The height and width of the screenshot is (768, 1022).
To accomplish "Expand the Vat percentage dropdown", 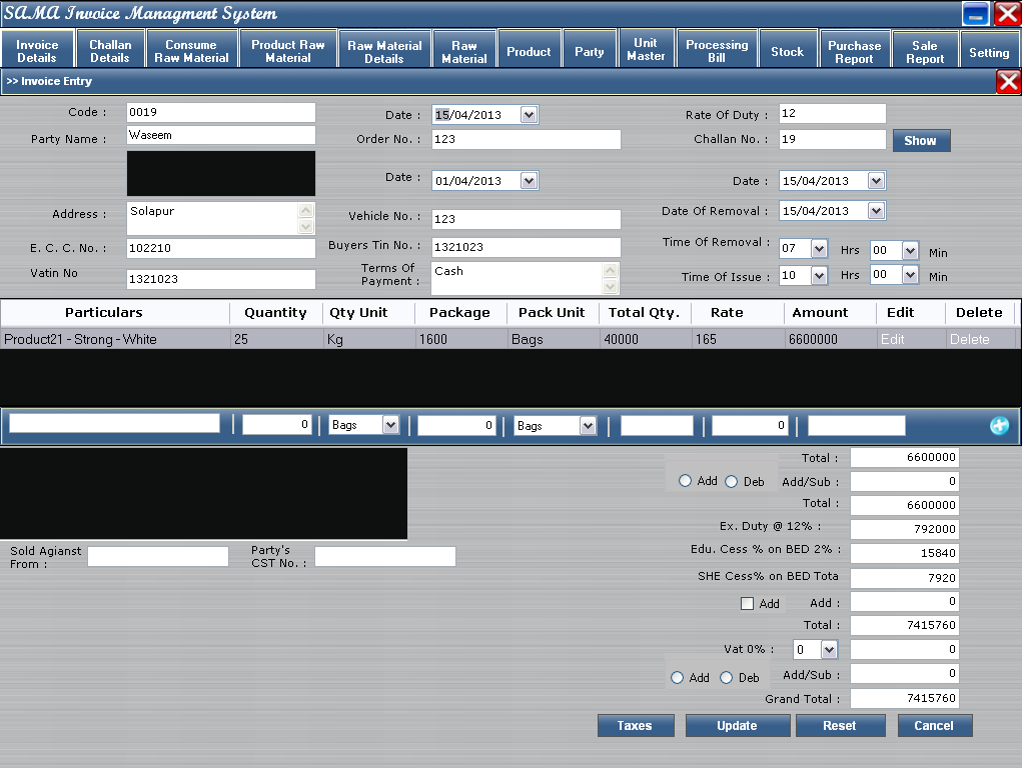I will [x=828, y=650].
